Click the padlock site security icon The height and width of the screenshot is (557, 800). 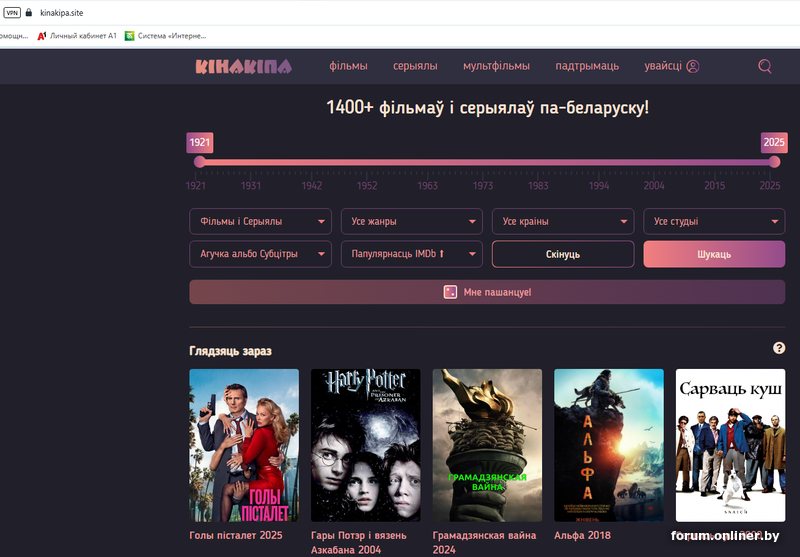click(x=29, y=13)
